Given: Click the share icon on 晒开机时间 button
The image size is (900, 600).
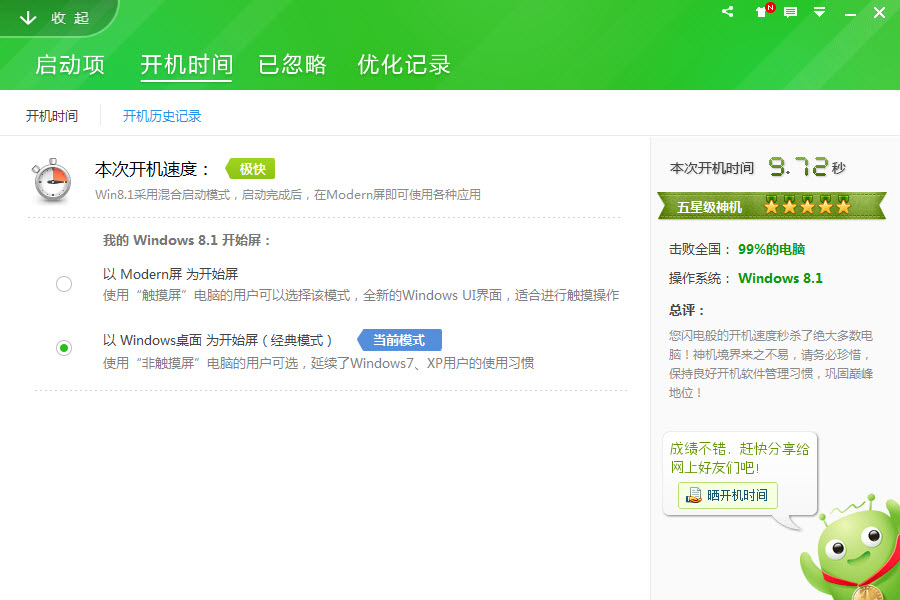Looking at the screenshot, I should pos(692,495).
